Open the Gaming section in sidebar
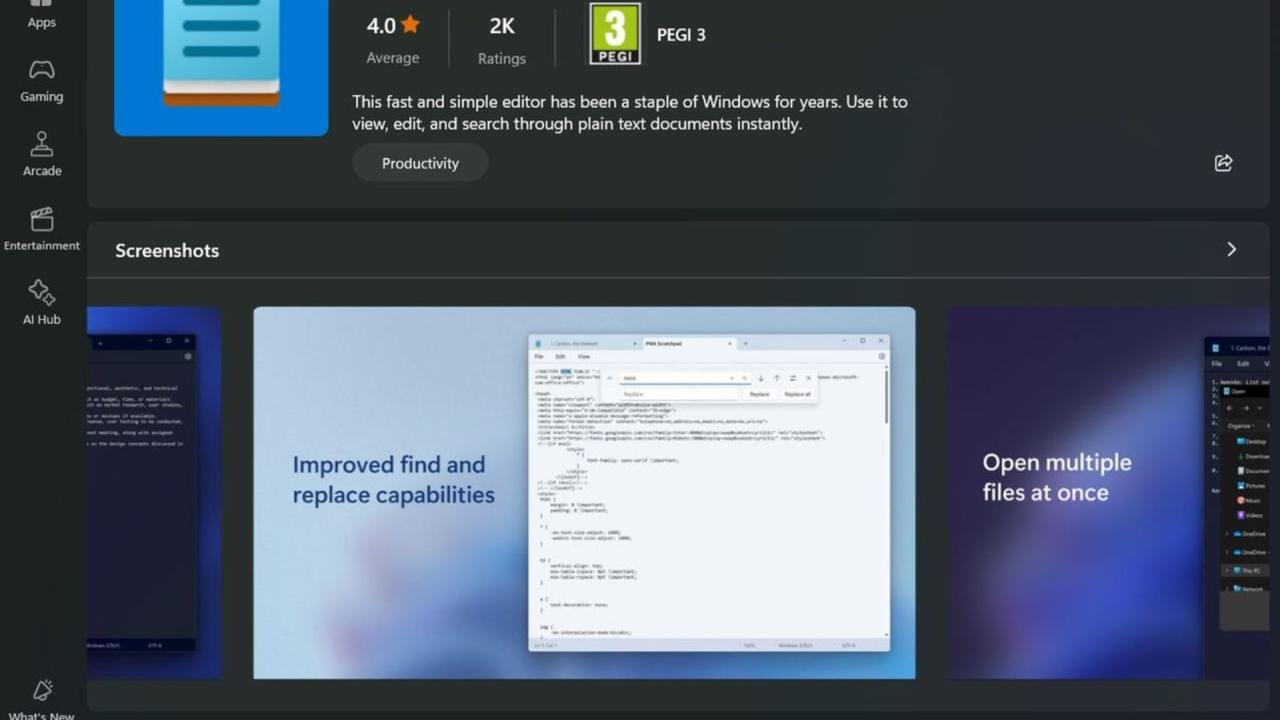The width and height of the screenshot is (1280, 720). coord(42,82)
